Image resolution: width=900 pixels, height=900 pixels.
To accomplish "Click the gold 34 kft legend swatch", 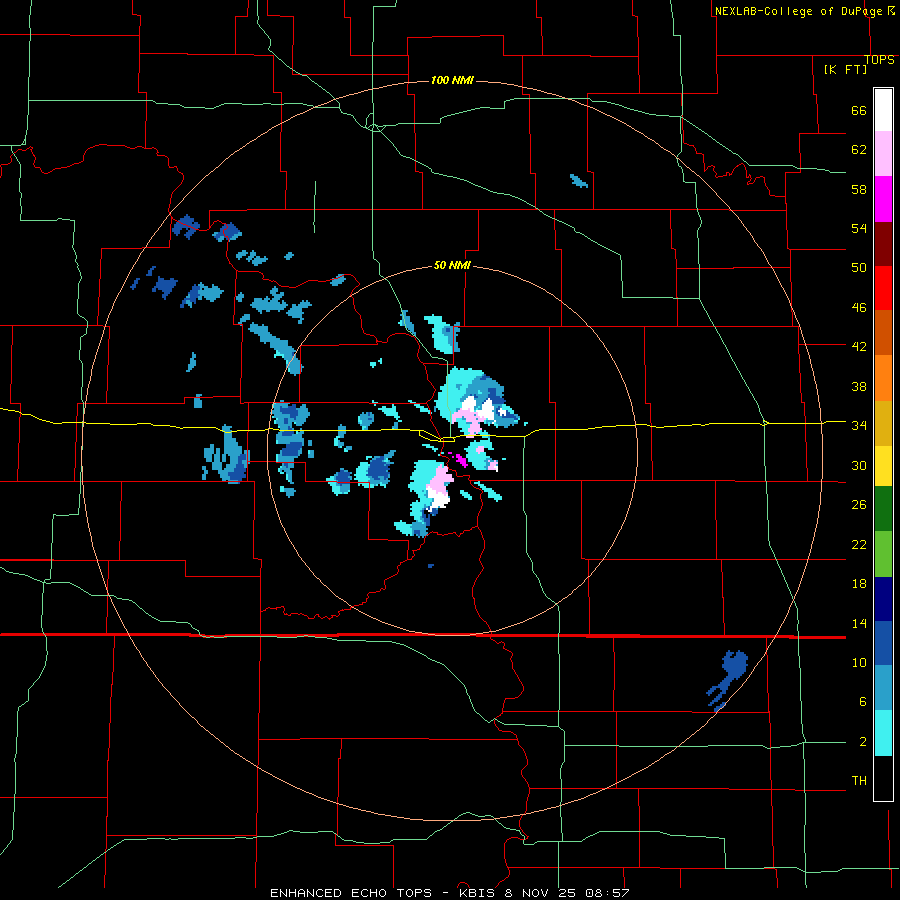I will pyautogui.click(x=883, y=423).
